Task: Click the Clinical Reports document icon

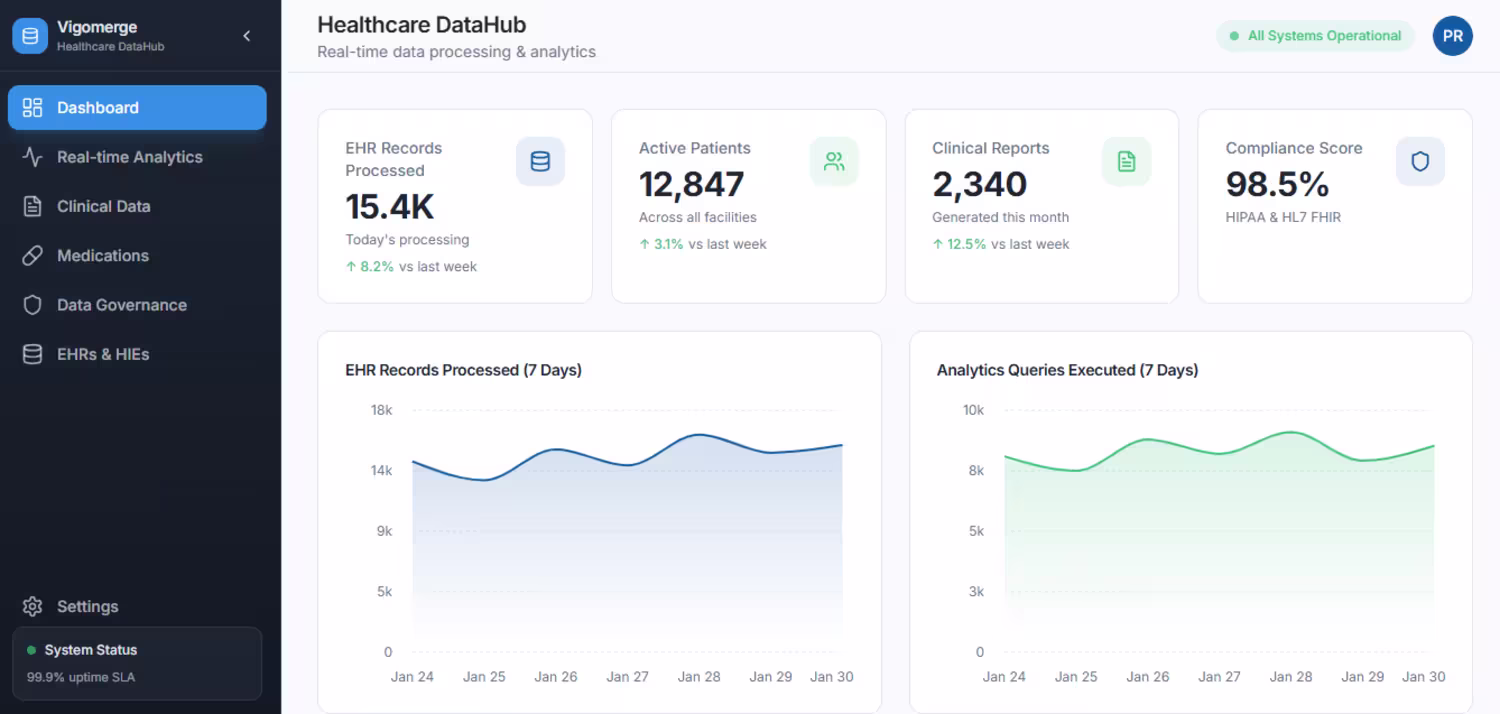Action: [1127, 161]
